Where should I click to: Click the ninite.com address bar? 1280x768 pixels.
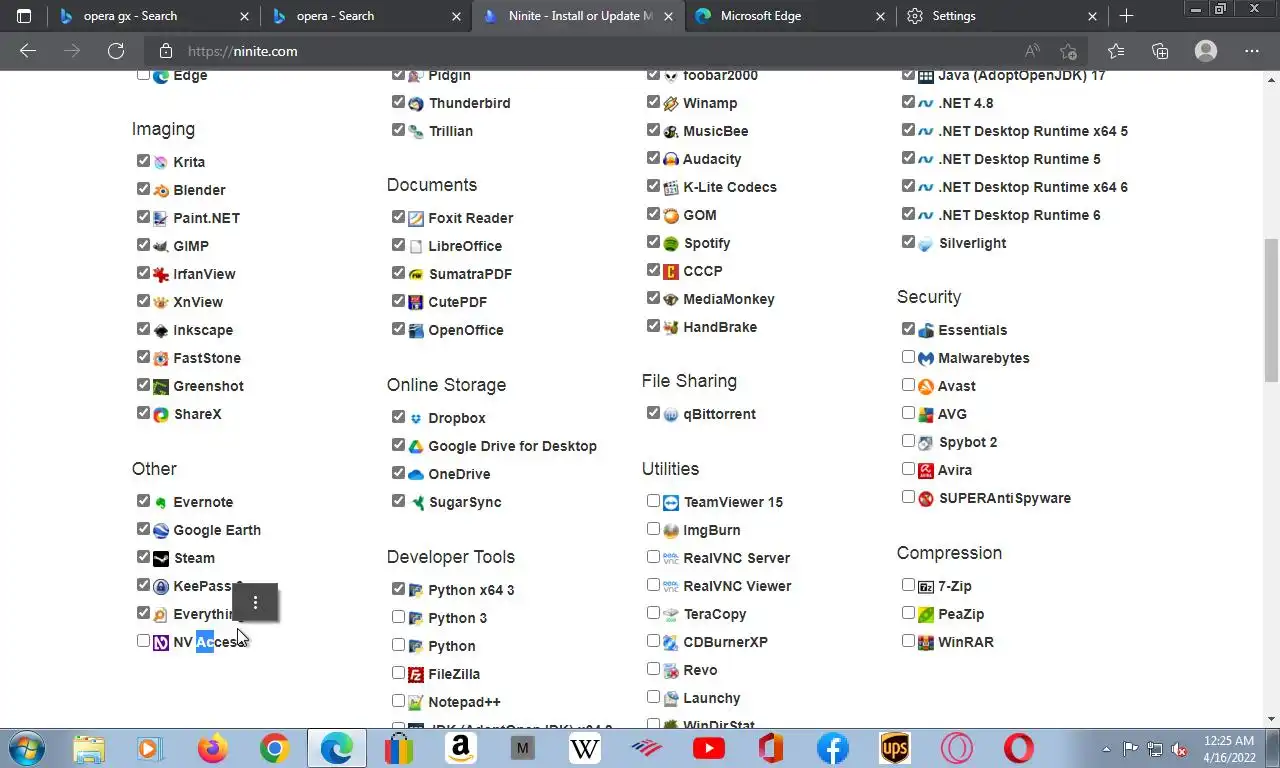(600, 51)
